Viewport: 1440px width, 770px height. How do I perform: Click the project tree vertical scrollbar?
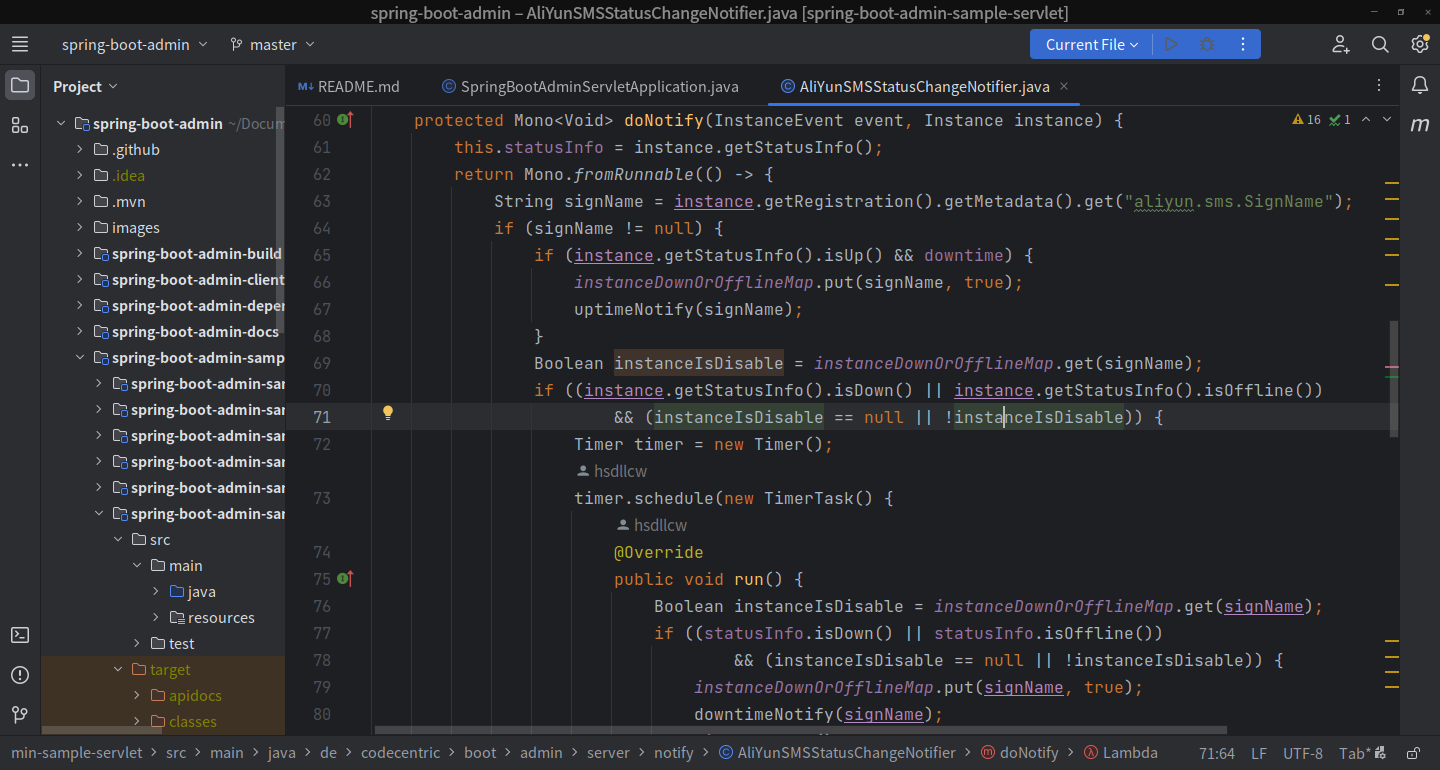(281, 220)
